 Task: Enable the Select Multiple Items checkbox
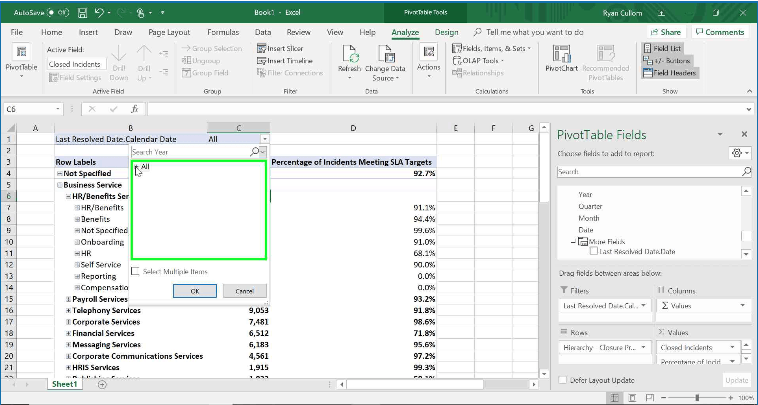click(x=136, y=271)
